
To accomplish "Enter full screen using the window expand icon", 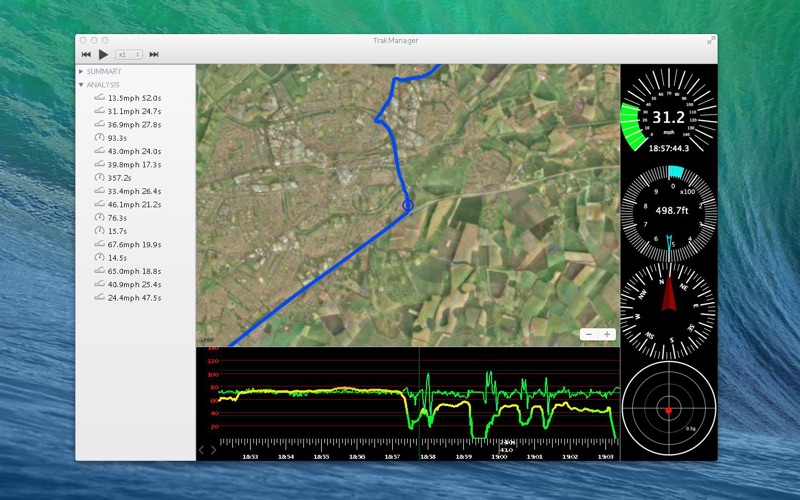I will coord(711,40).
